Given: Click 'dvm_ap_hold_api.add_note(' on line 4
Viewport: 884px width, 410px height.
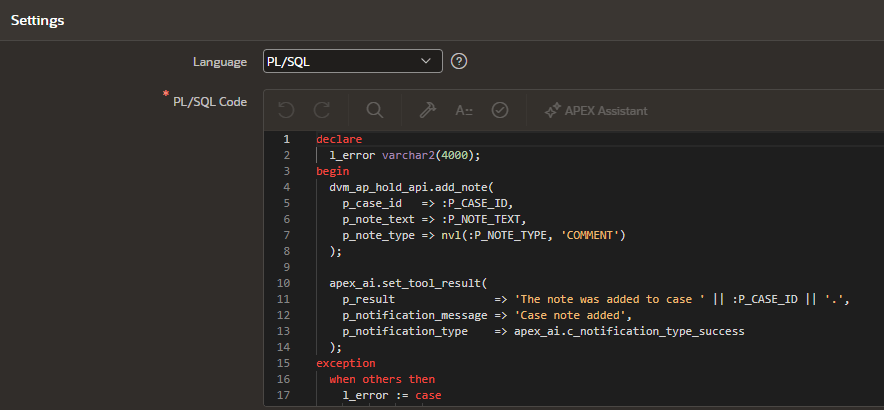Looking at the screenshot, I should click(412, 187).
